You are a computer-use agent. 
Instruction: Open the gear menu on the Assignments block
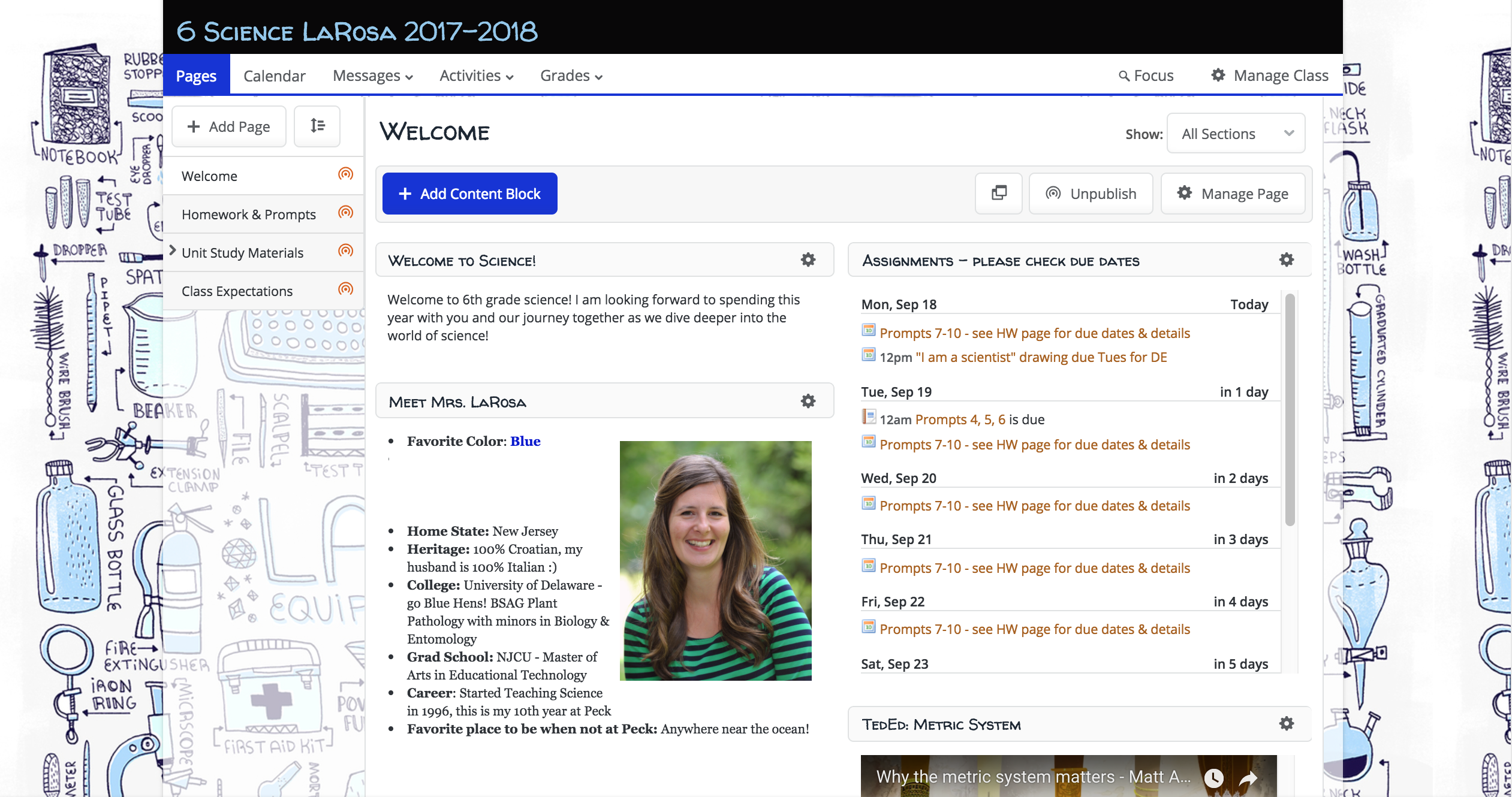point(1287,259)
